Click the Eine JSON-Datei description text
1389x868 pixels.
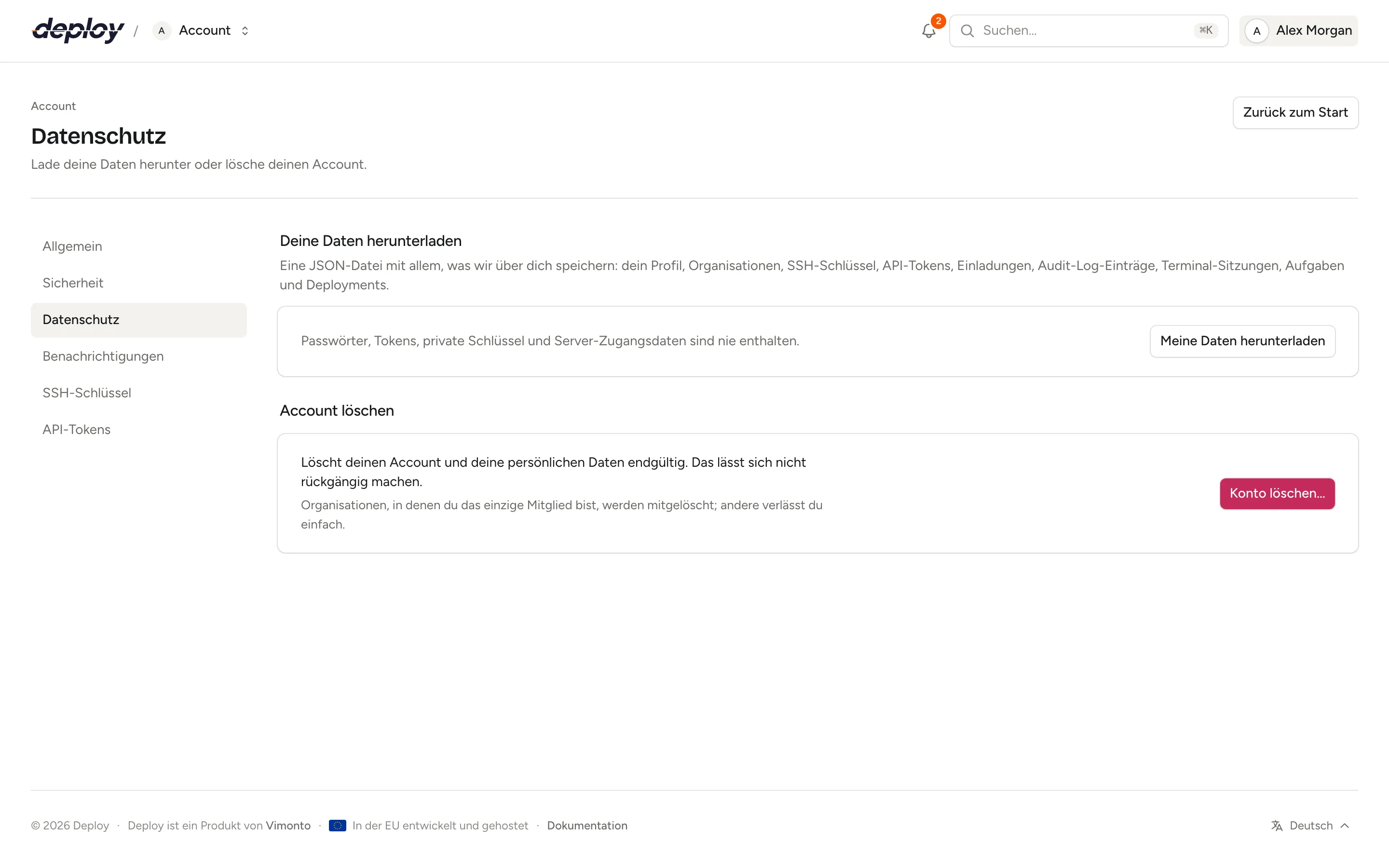coord(812,275)
